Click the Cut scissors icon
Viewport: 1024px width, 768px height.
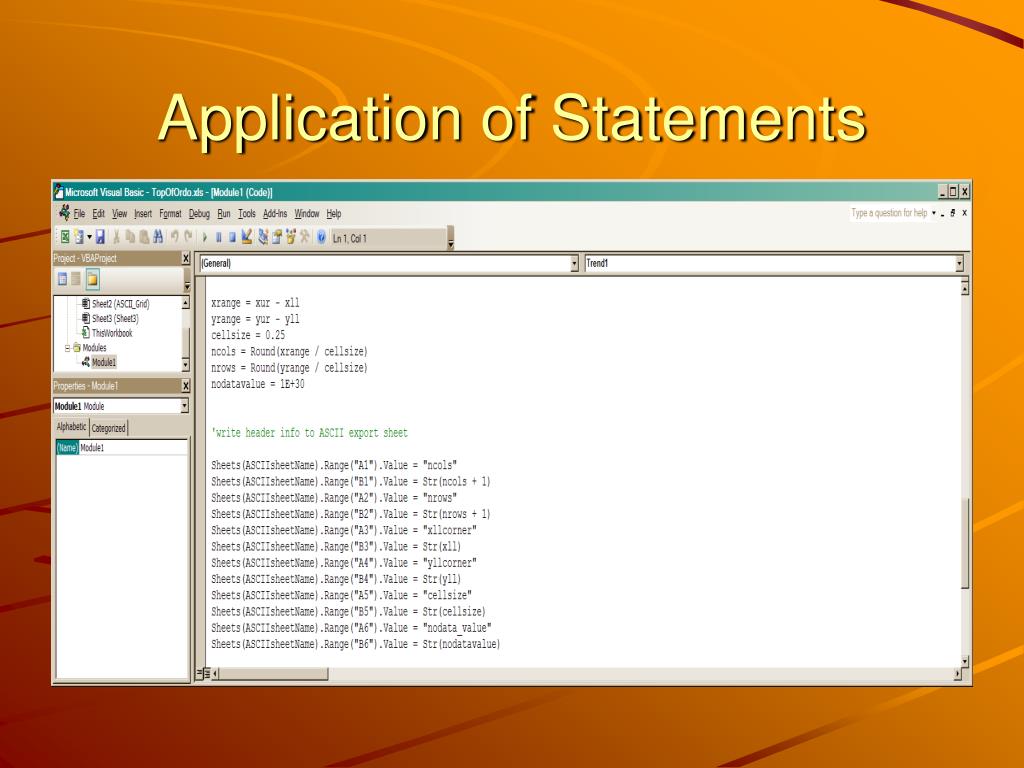pyautogui.click(x=116, y=237)
